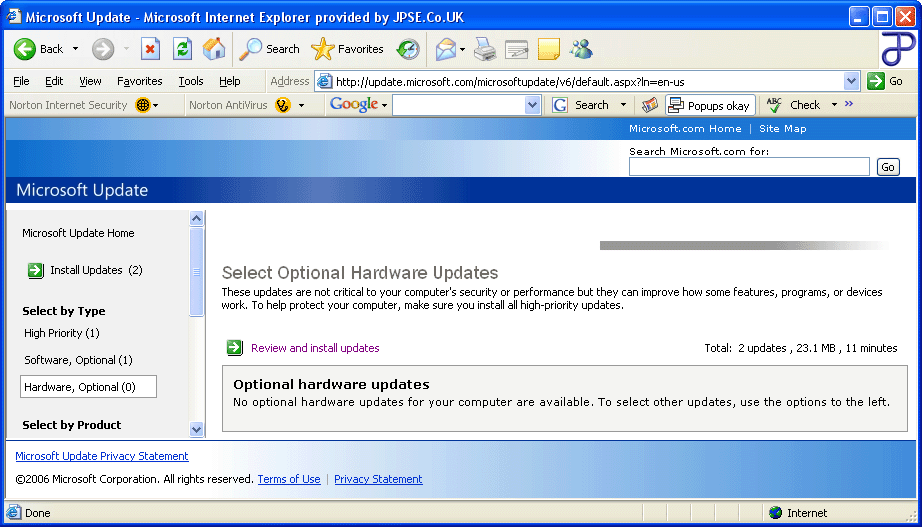
Task: Open the Site Map link
Action: (x=783, y=129)
